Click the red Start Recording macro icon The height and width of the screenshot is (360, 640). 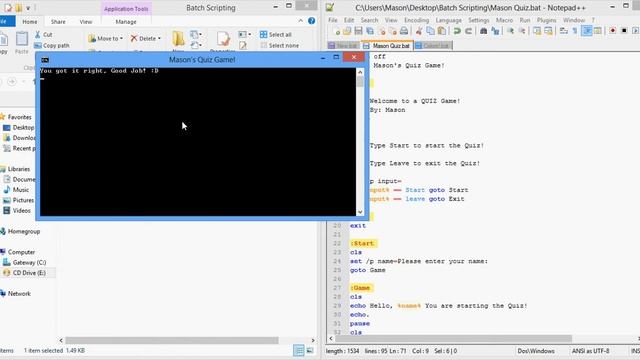pos(613,31)
